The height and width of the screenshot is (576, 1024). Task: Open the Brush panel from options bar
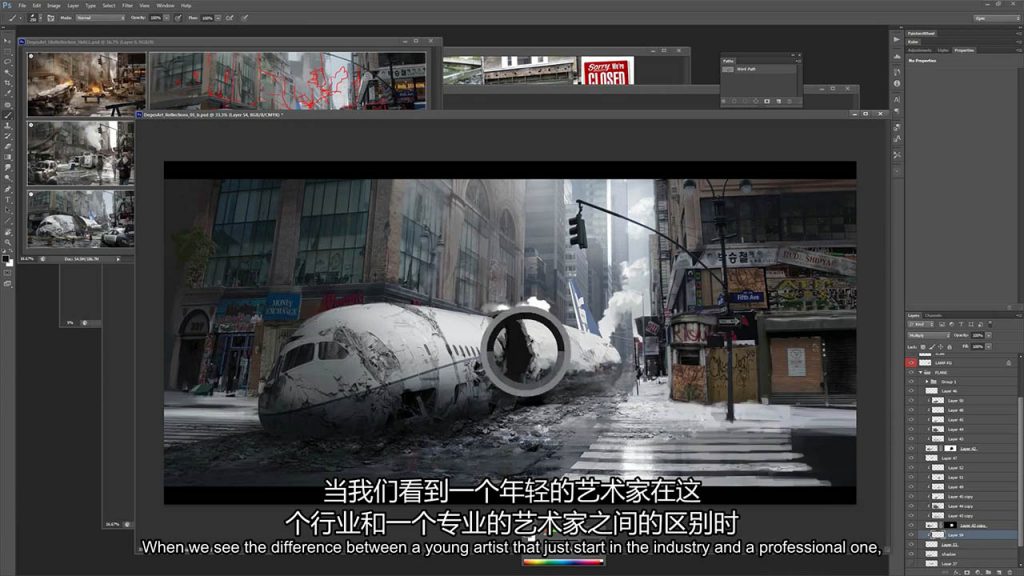(50, 18)
